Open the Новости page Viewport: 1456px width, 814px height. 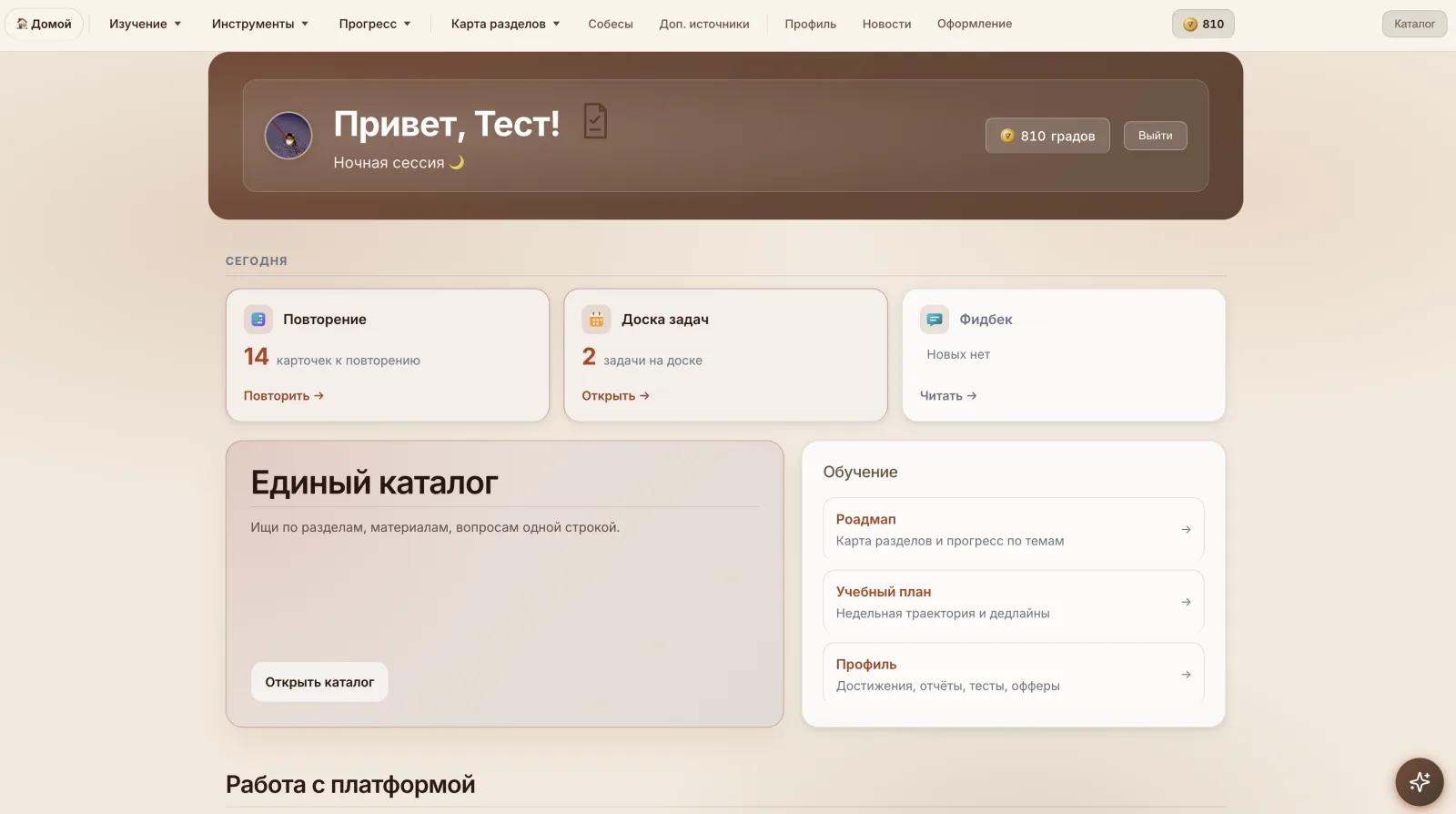pyautogui.click(x=887, y=24)
